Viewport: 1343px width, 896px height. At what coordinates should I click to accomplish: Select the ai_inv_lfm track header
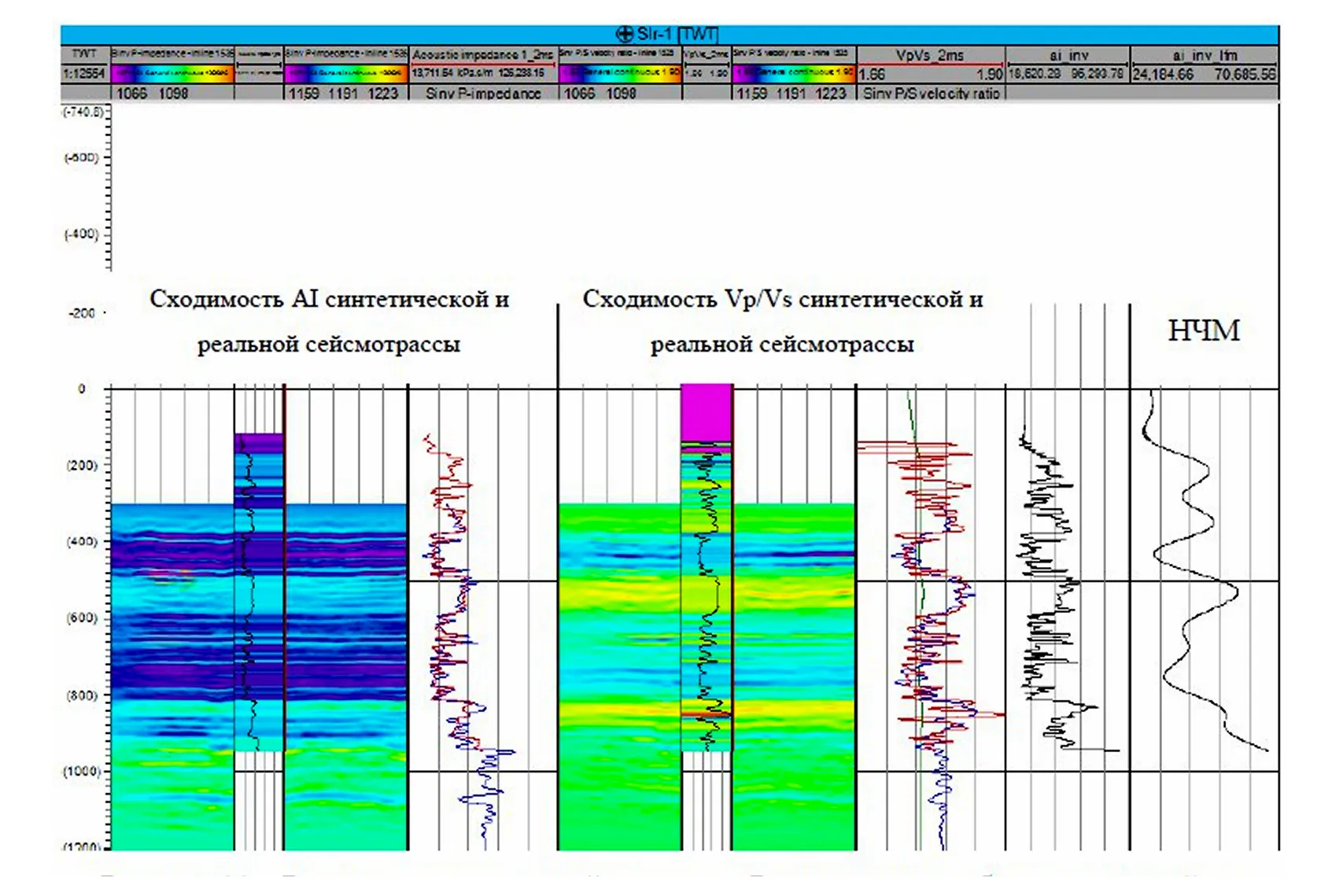coord(1204,55)
